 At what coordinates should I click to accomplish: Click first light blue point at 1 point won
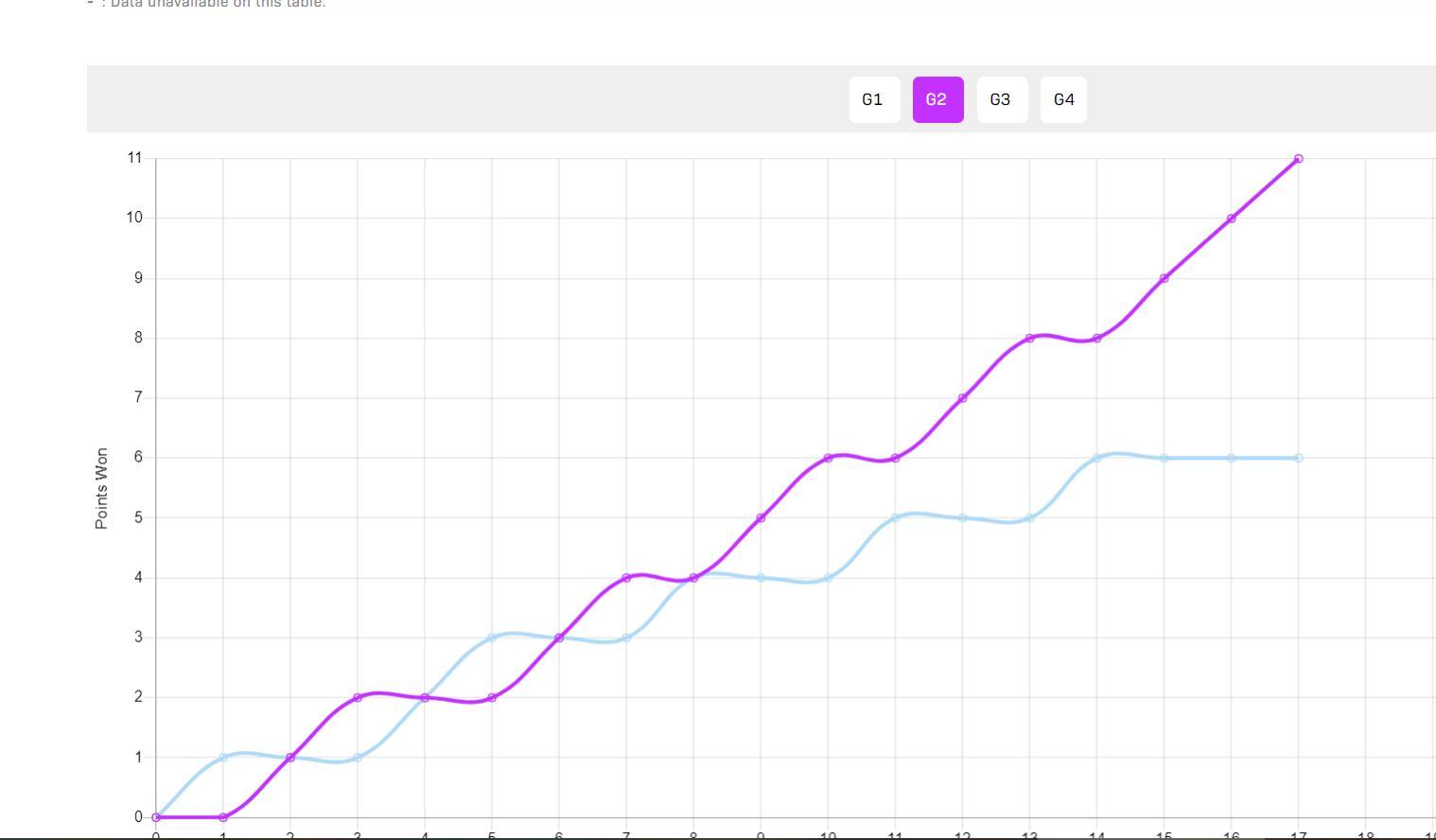[223, 758]
